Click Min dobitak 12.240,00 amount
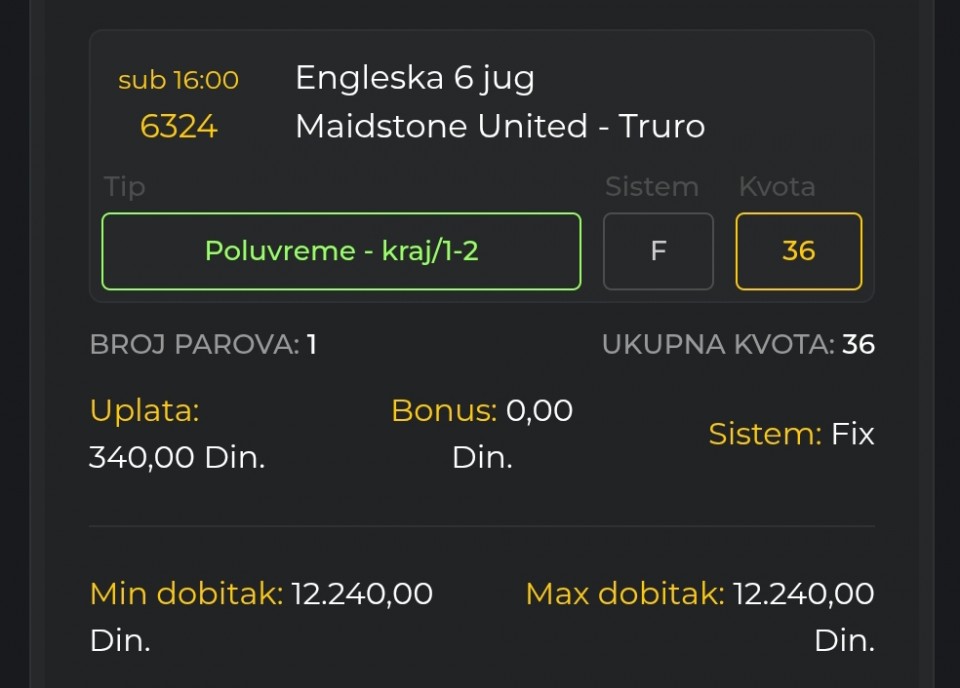The width and height of the screenshot is (960, 688). pos(361,594)
